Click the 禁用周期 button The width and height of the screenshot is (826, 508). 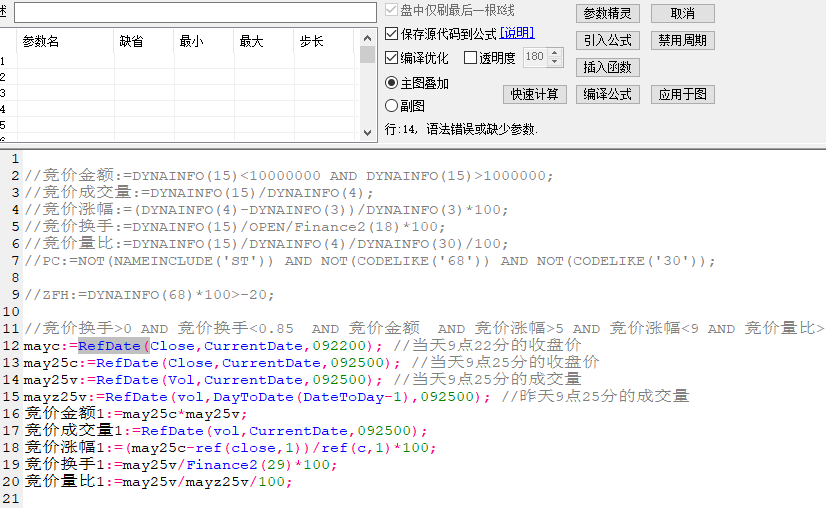[x=683, y=40]
